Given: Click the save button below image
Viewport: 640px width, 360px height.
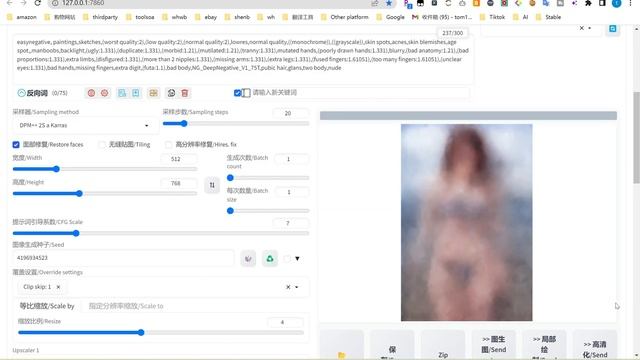Looking at the screenshot, I should pyautogui.click(x=392, y=346).
